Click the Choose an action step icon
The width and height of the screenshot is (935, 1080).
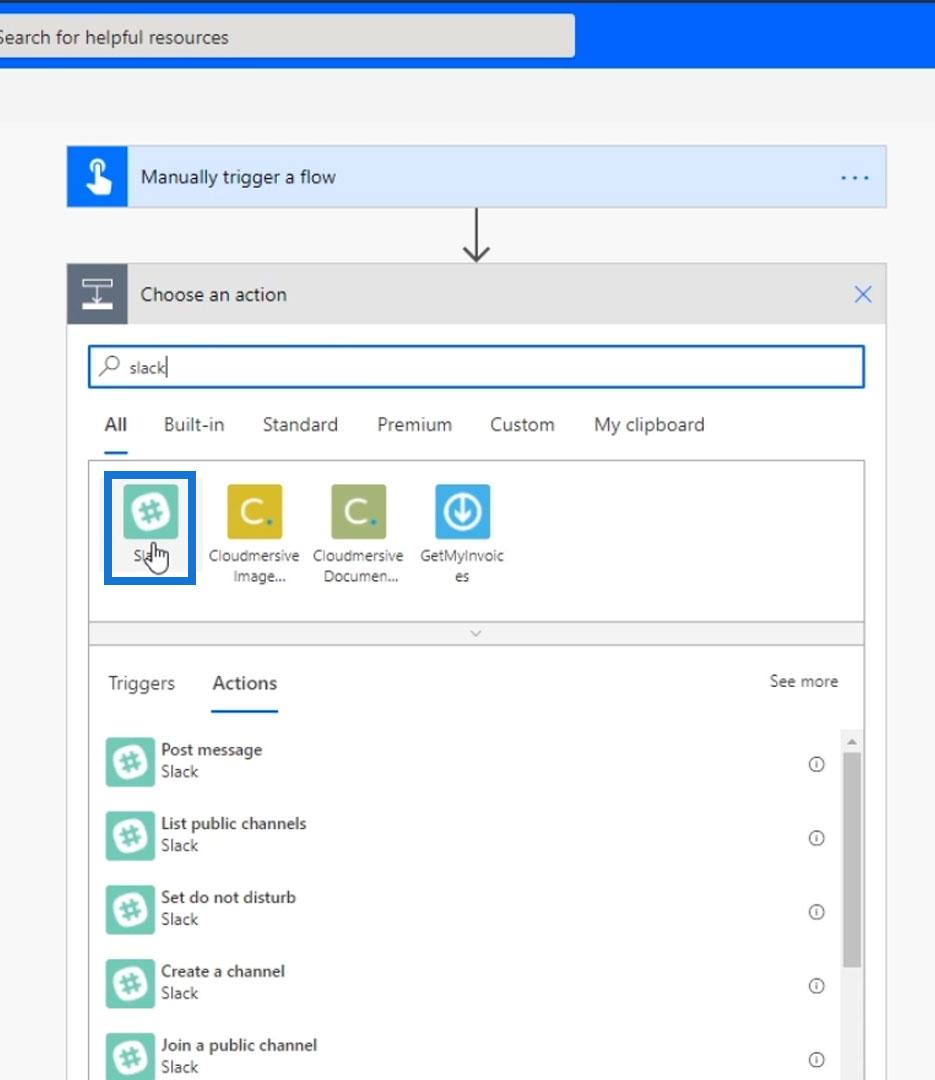[97, 294]
